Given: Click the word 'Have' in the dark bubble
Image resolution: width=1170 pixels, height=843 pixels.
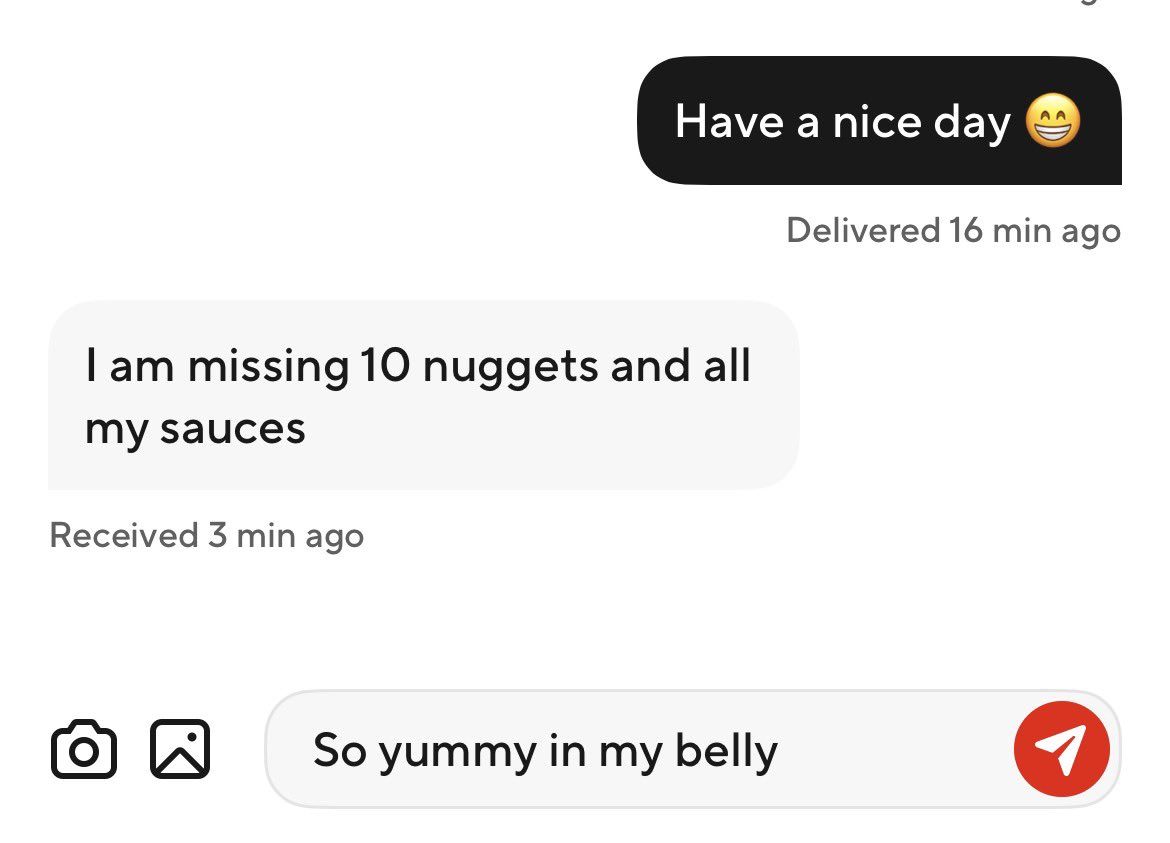Looking at the screenshot, I should (729, 121).
